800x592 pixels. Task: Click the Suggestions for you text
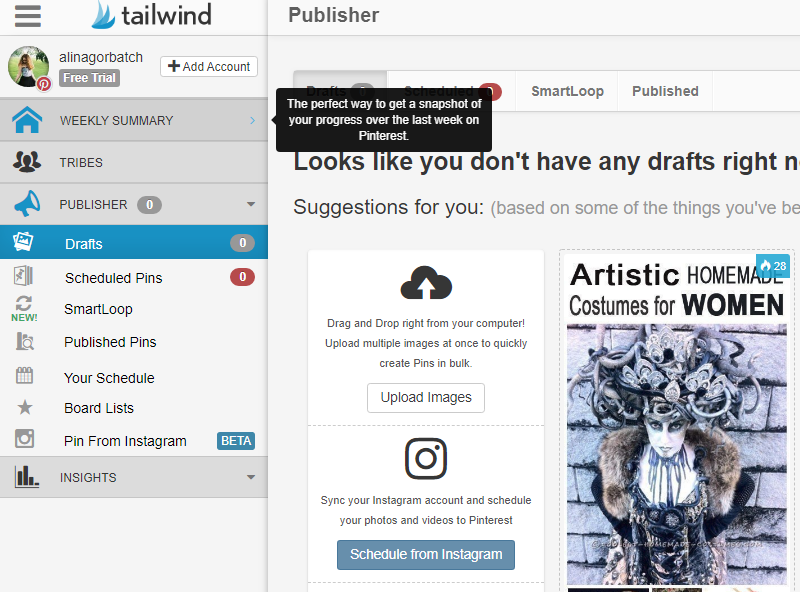point(388,207)
